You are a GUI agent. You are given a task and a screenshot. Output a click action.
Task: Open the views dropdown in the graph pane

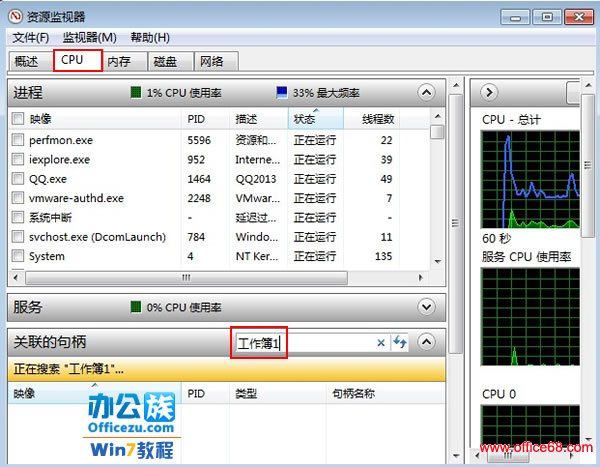(573, 92)
